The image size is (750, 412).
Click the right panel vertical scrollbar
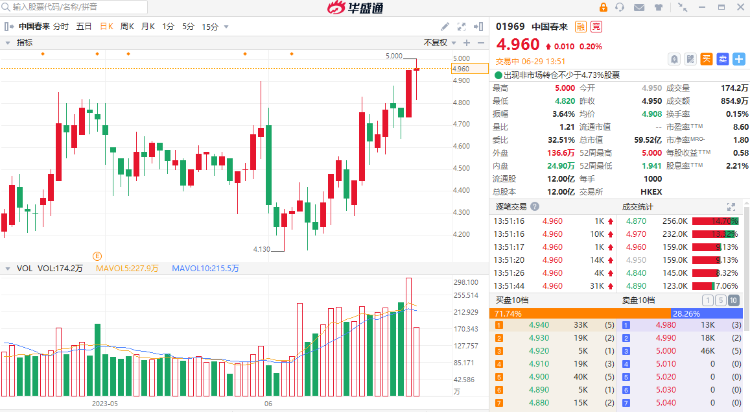(x=747, y=268)
